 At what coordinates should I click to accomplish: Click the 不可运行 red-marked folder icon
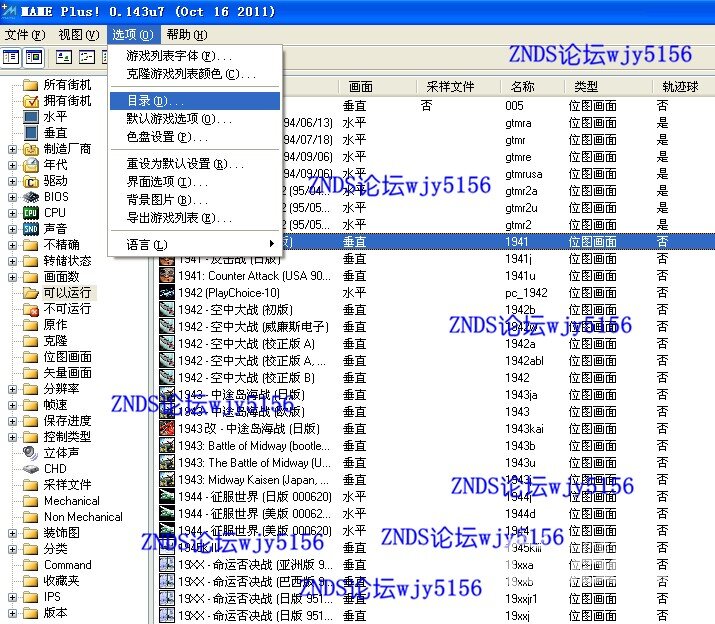pyautogui.click(x=31, y=309)
